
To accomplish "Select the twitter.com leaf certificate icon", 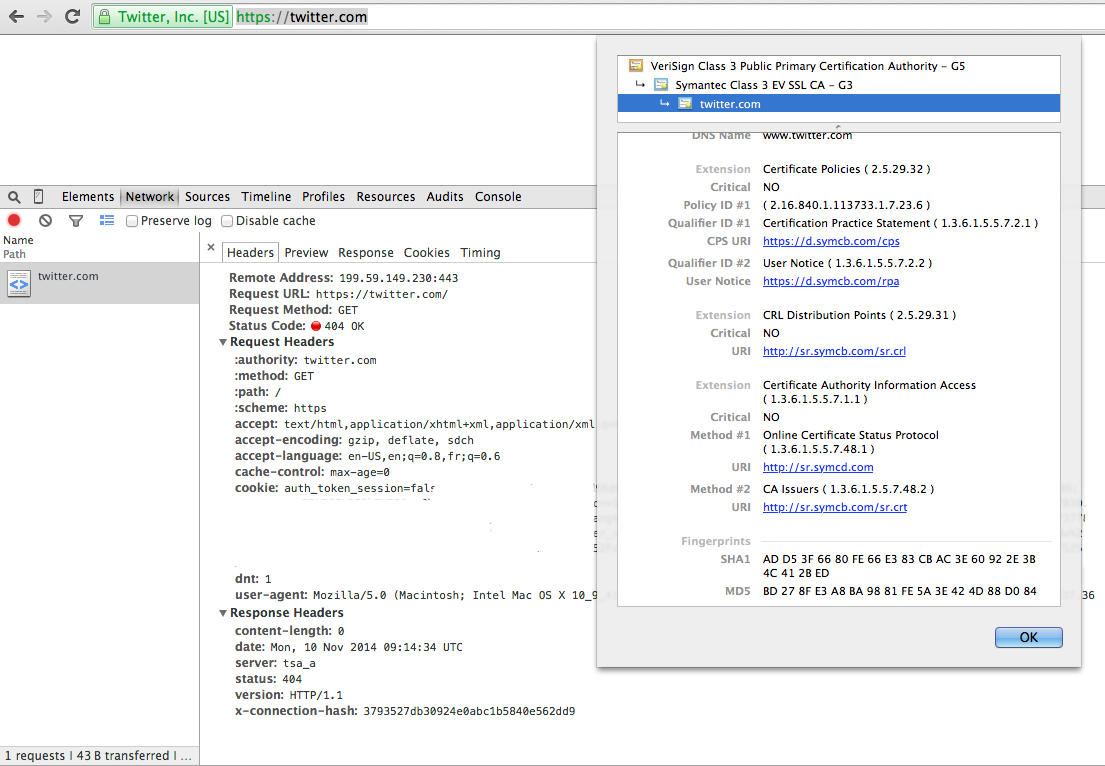I will 685,104.
